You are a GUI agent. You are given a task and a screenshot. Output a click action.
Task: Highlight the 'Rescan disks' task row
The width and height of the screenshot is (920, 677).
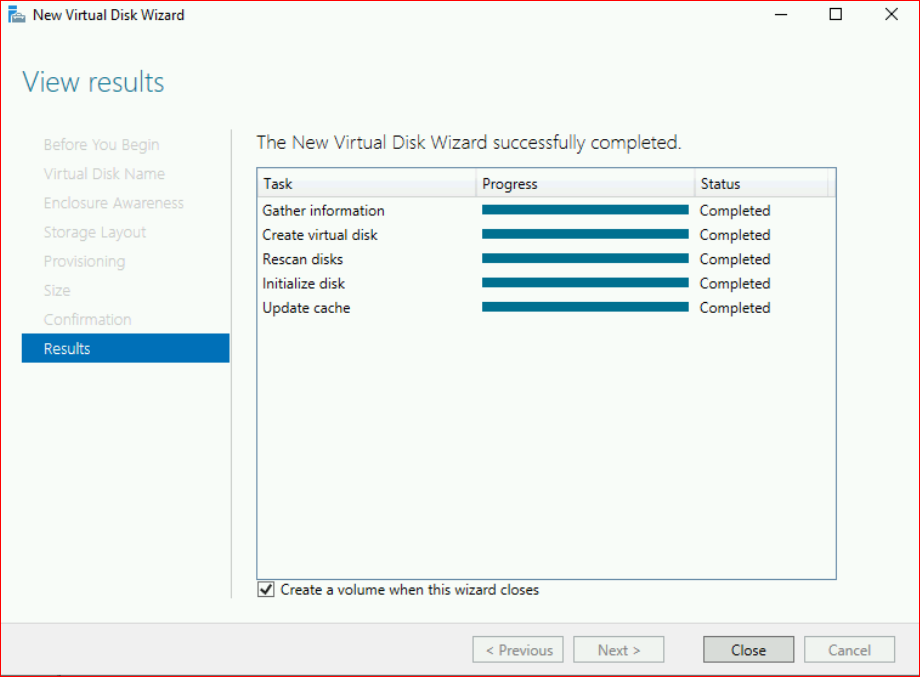303,259
